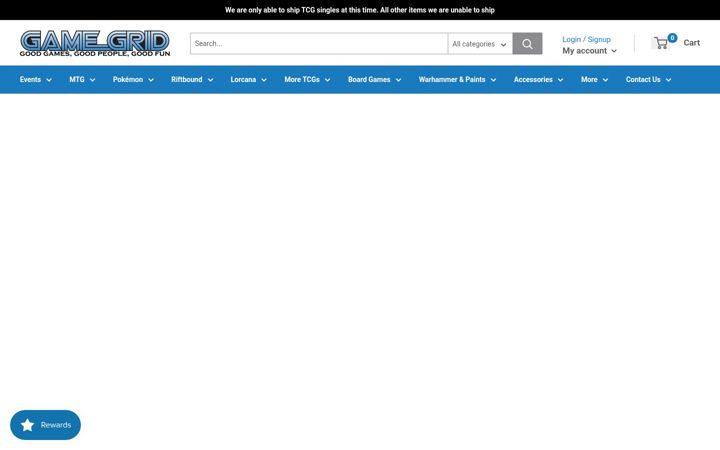Expand the Events chevron arrow

pyautogui.click(x=49, y=80)
